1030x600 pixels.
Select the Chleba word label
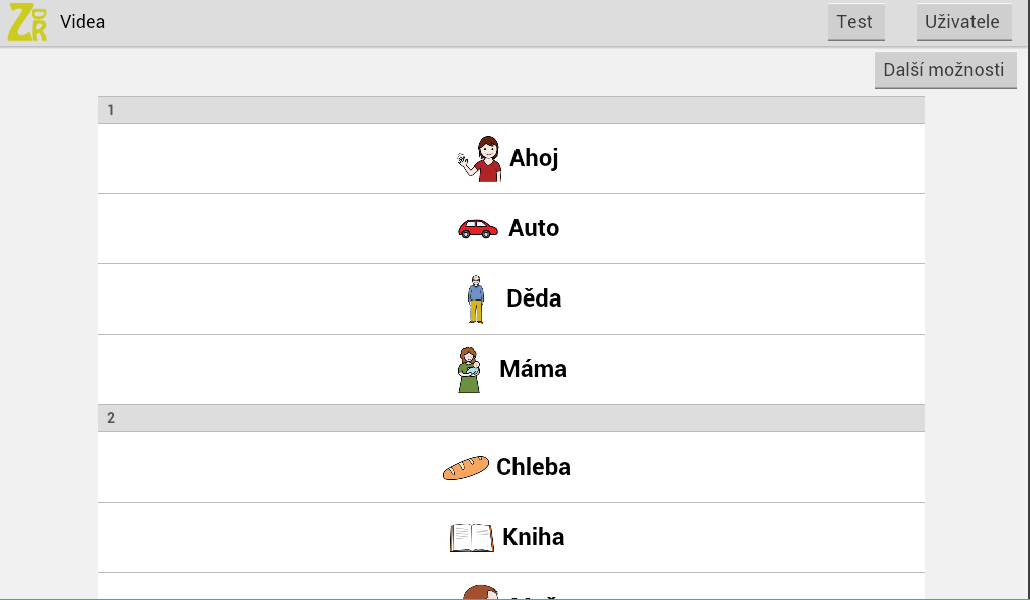533,467
